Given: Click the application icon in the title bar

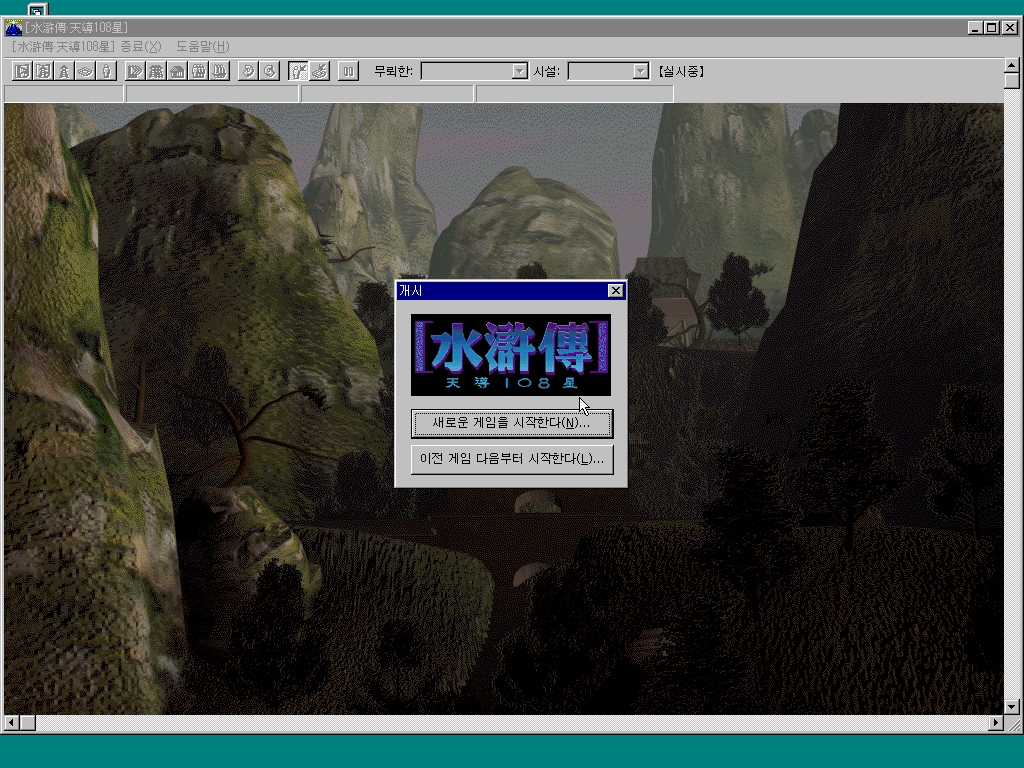Looking at the screenshot, I should pos(13,27).
